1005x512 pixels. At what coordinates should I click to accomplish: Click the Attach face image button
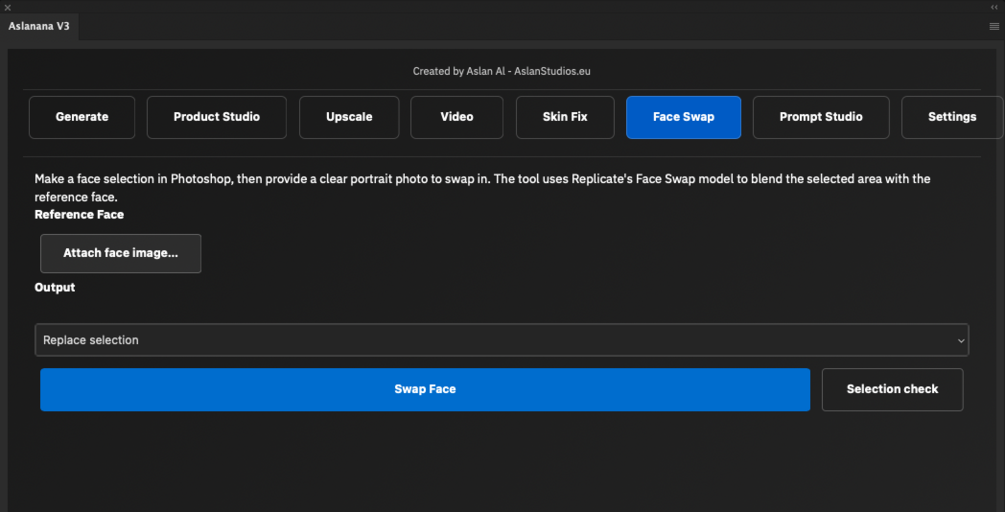click(120, 253)
